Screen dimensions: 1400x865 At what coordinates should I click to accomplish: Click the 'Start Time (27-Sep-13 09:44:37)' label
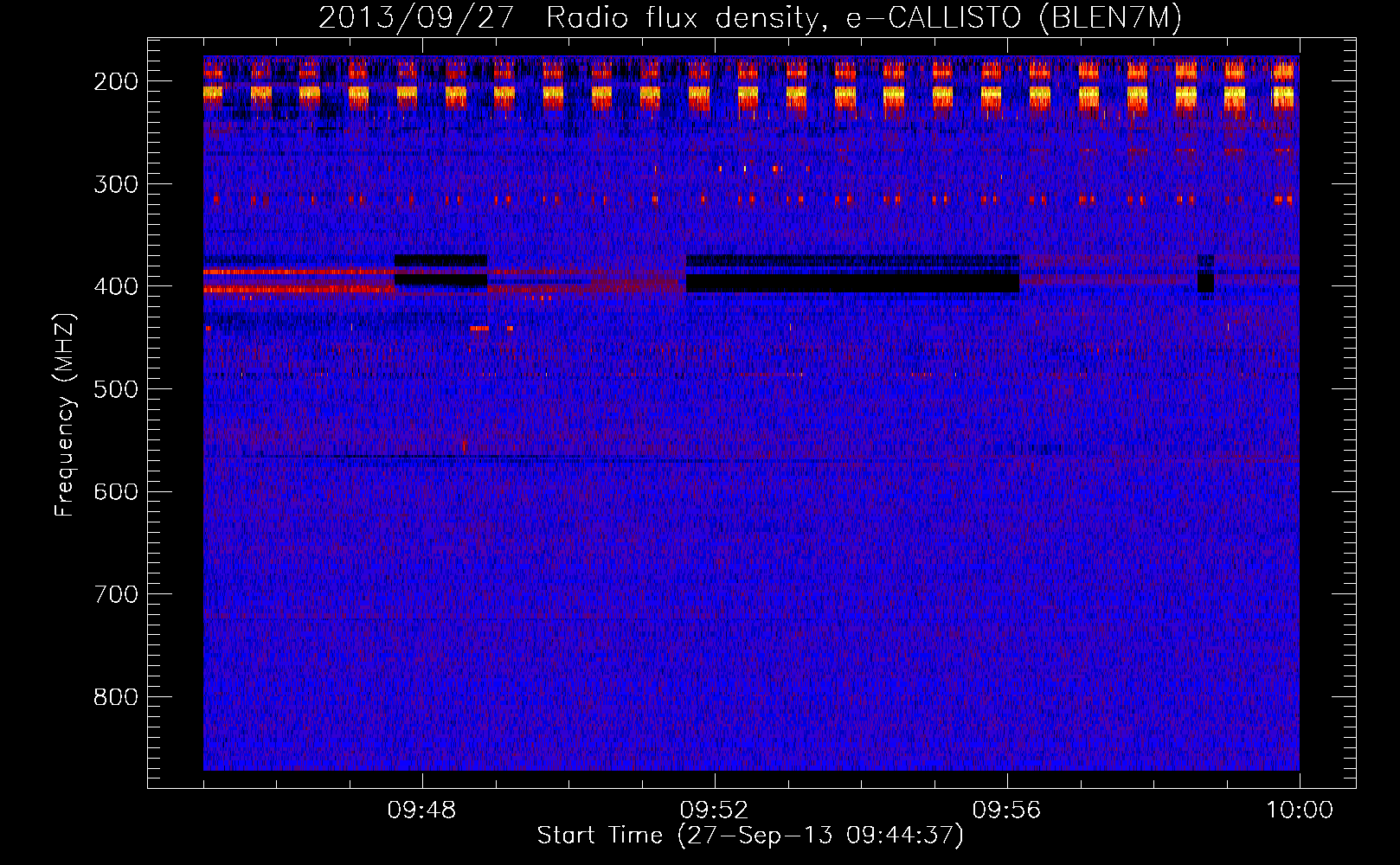coord(750,836)
